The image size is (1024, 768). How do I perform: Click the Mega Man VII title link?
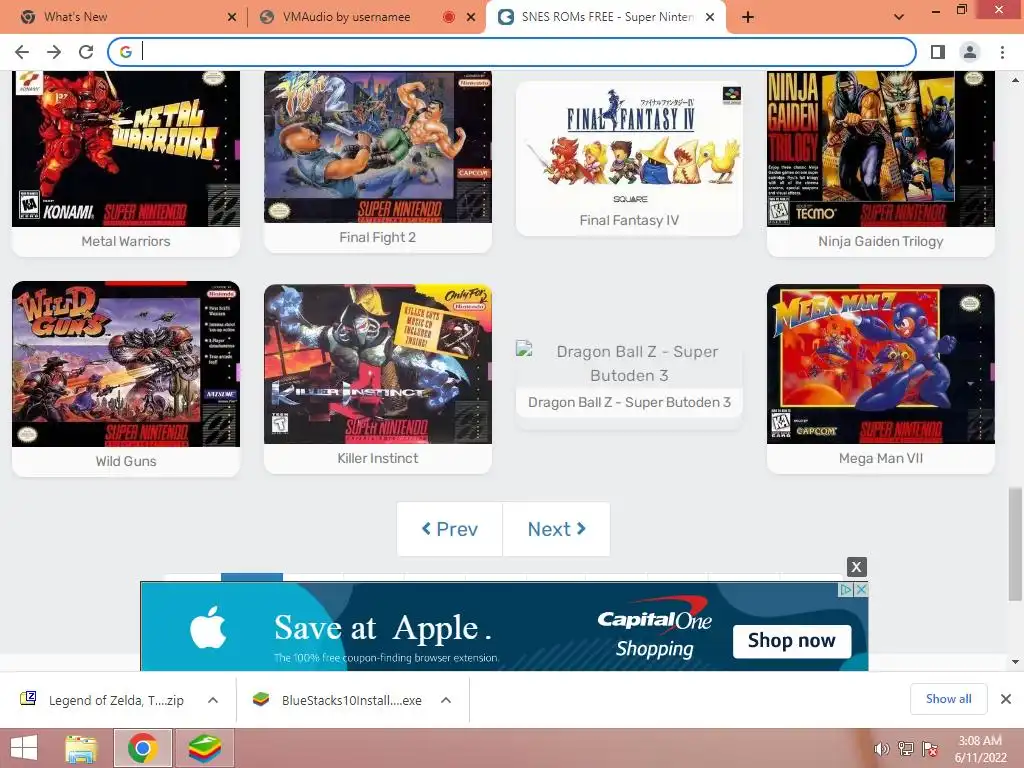[x=880, y=458]
